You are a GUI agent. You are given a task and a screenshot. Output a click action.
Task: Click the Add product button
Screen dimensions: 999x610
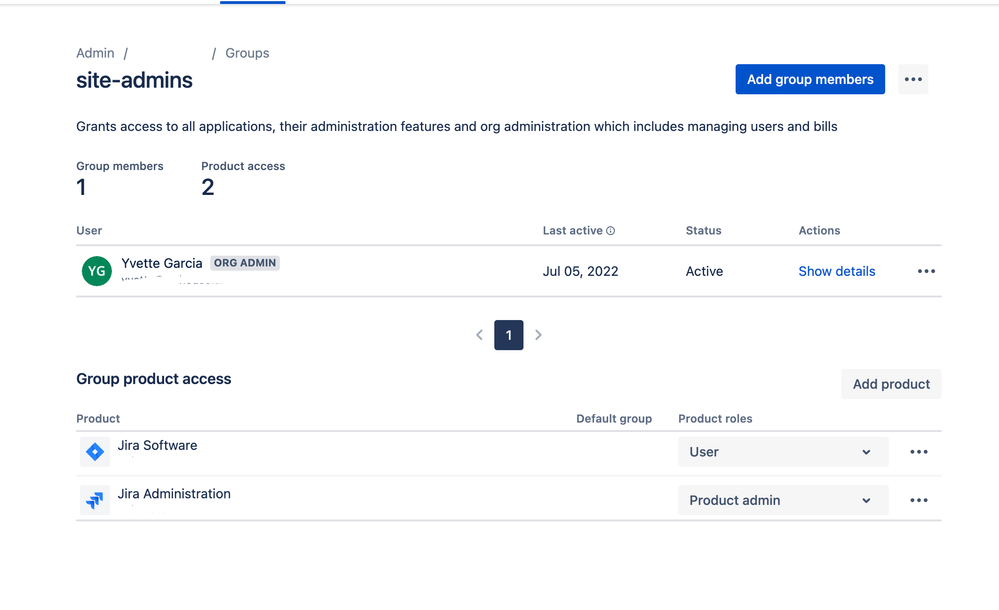891,384
